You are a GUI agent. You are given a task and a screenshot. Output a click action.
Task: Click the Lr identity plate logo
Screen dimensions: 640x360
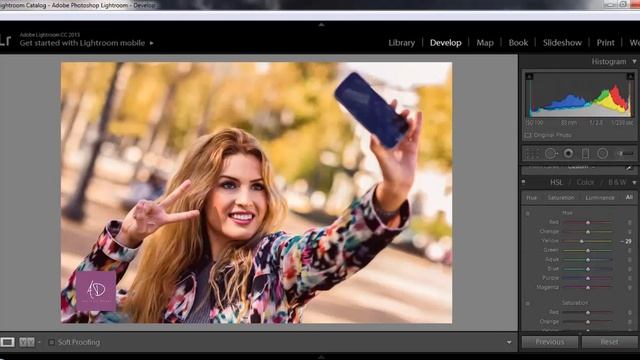6,40
